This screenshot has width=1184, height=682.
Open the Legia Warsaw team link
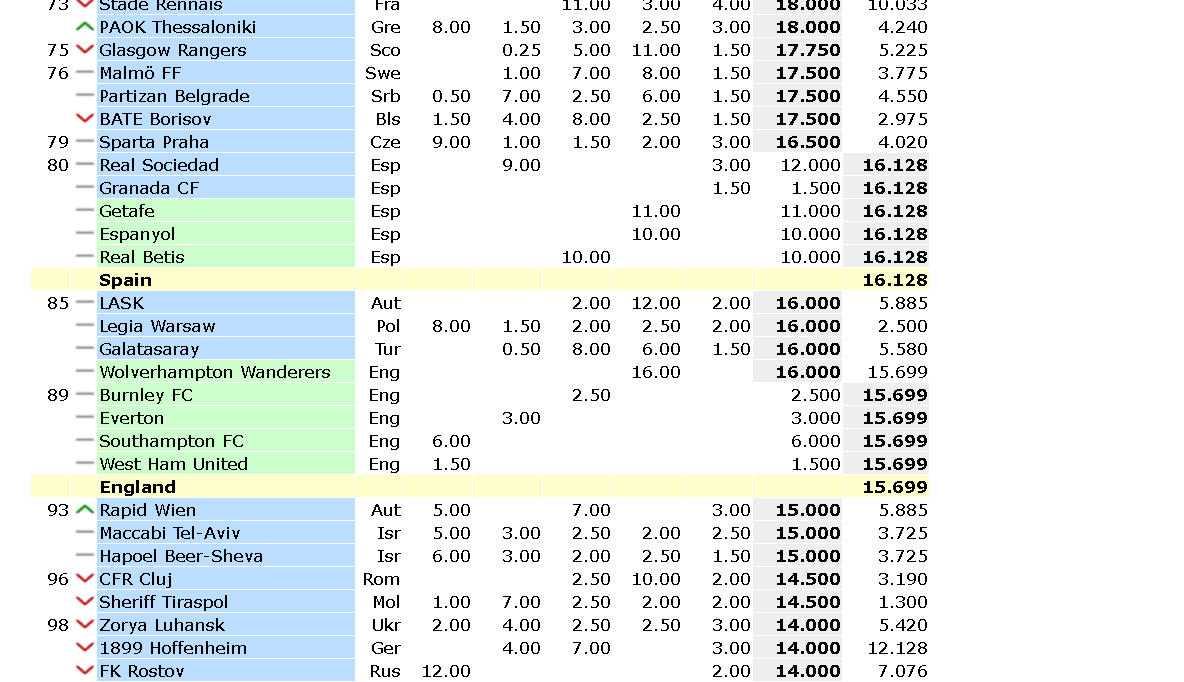(x=157, y=326)
